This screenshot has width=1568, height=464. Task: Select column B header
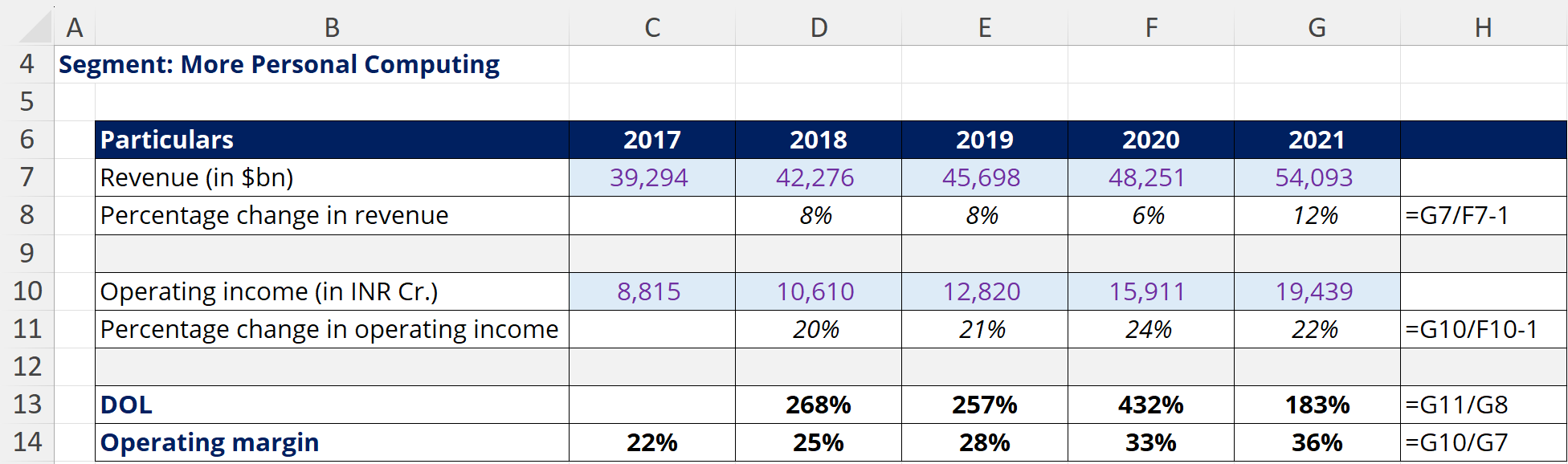pos(332,28)
